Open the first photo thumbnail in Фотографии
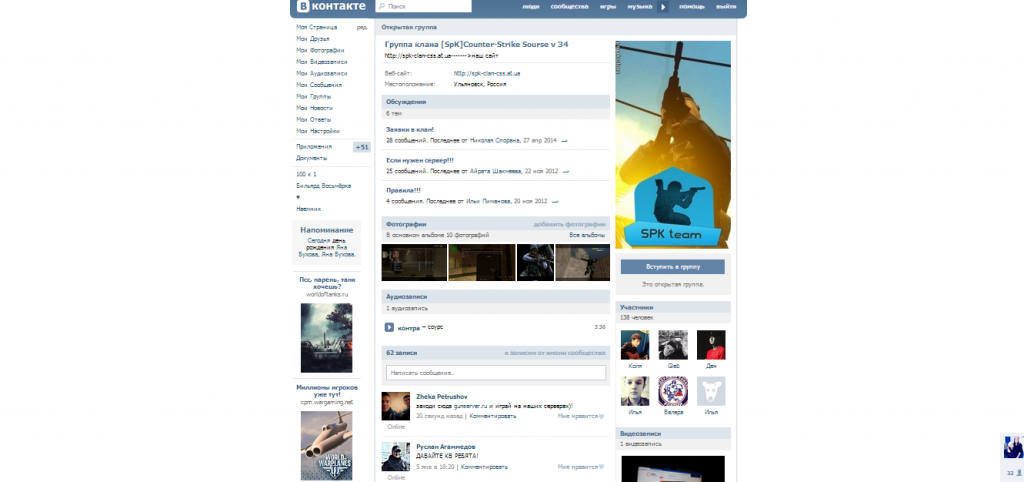The image size is (1024, 482). [413, 262]
